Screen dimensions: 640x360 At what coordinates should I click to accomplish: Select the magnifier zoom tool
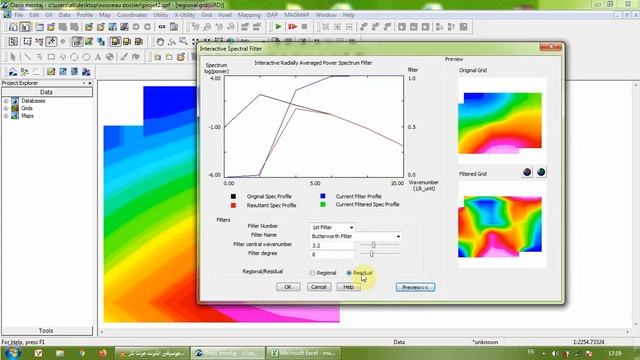(183, 42)
